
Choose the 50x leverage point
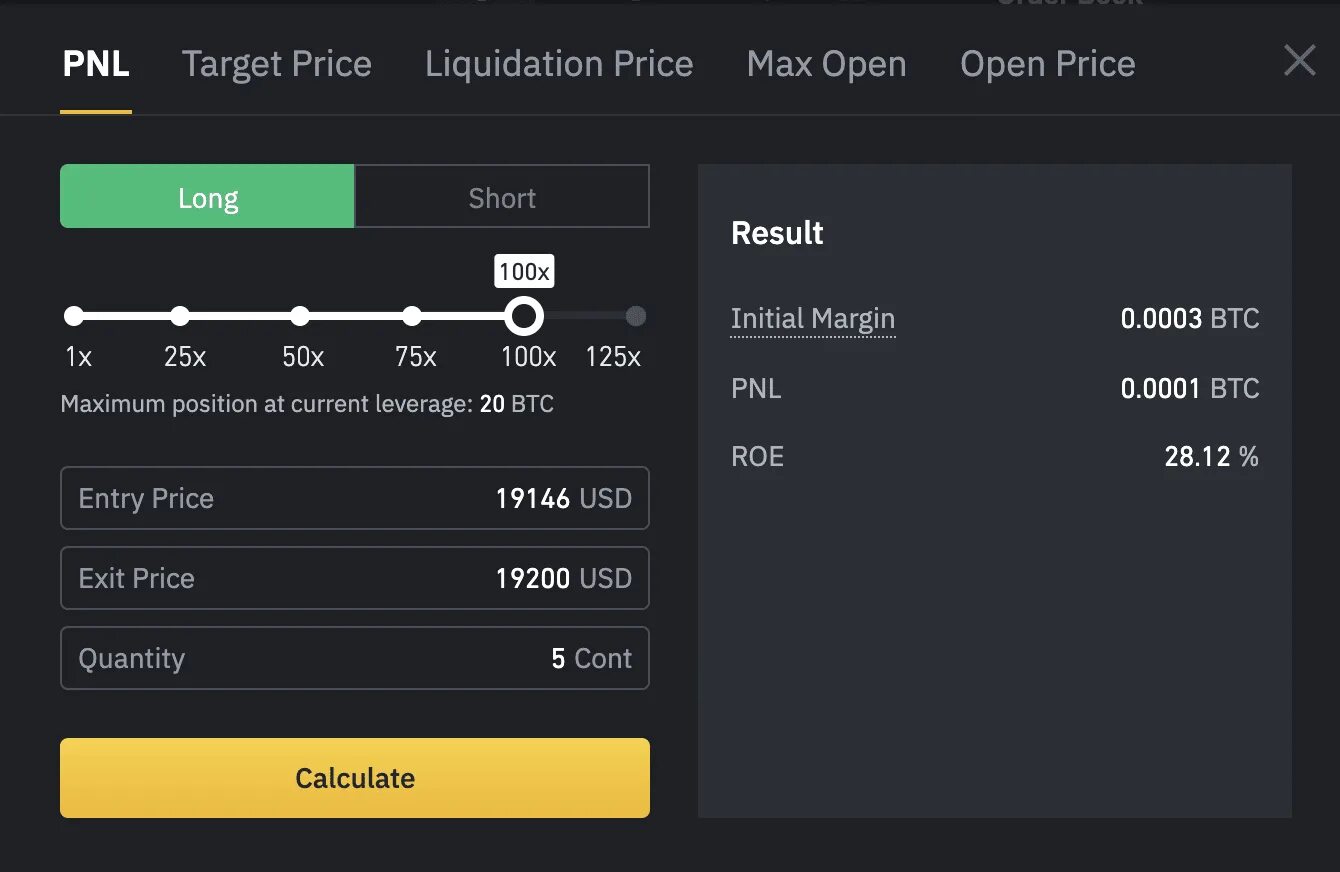[x=300, y=316]
